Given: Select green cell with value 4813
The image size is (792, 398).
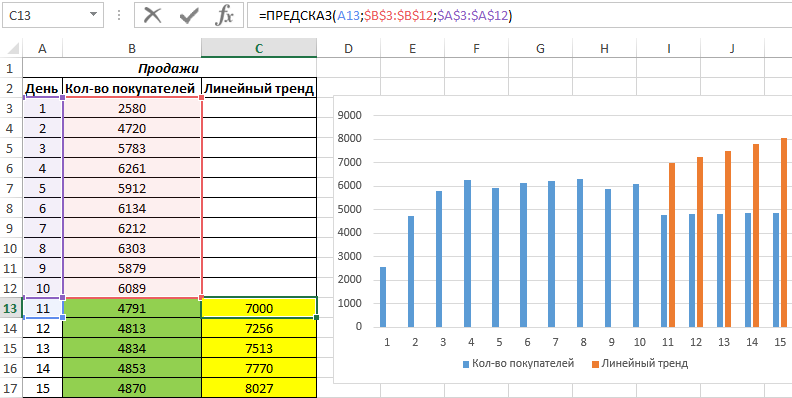Looking at the screenshot, I should coord(132,328).
